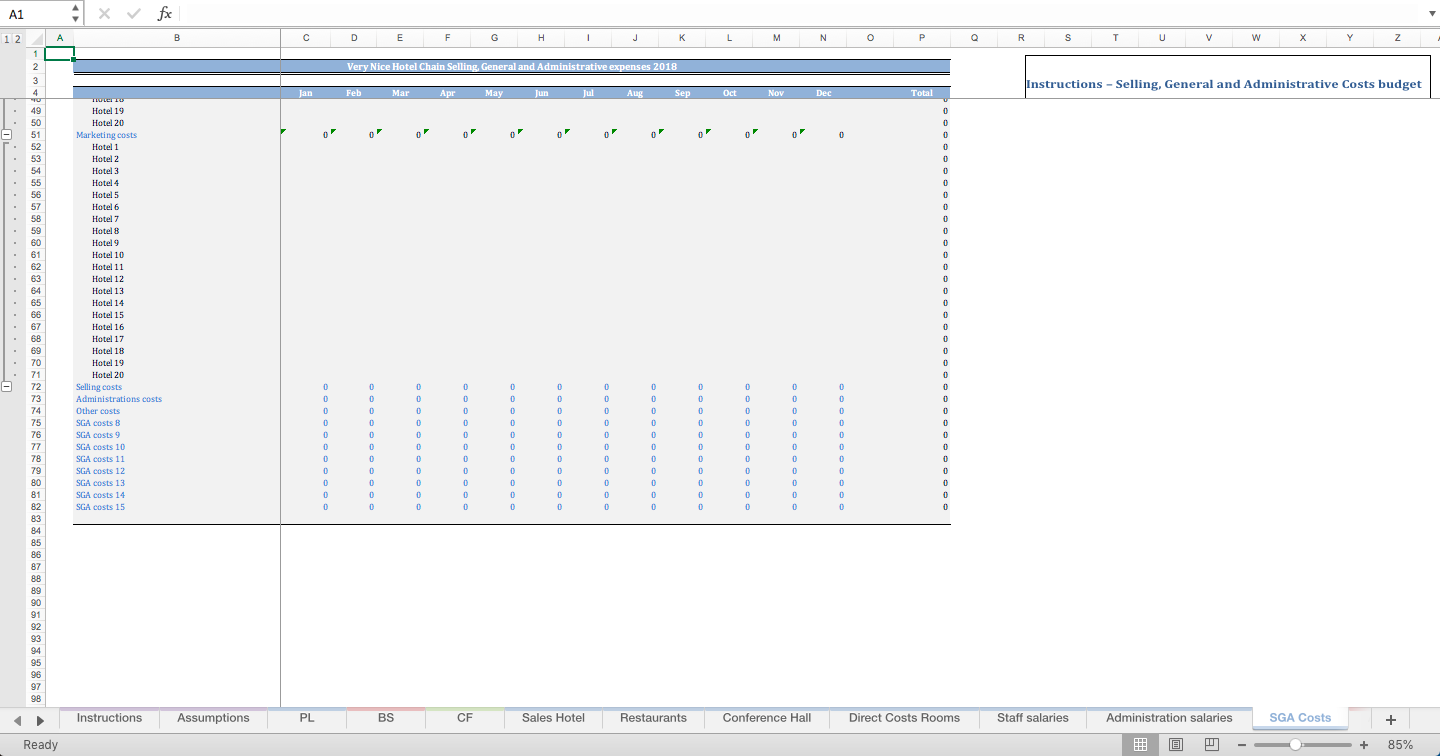Viewport: 1440px width, 756px height.
Task: Click the Name Box showing A1
Action: pos(35,14)
